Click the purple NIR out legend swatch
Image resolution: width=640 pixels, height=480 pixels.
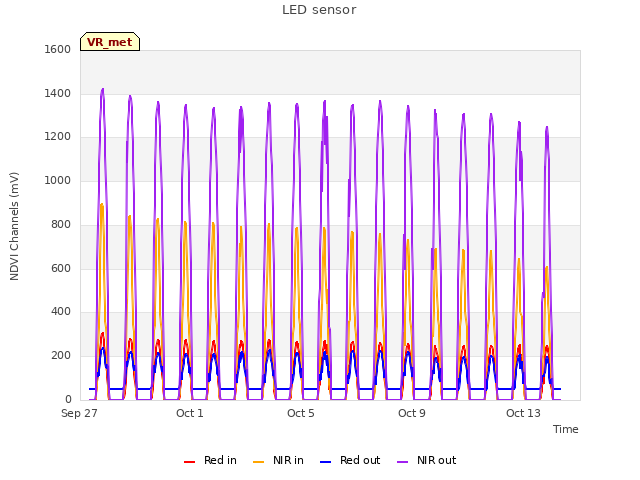coord(402,462)
